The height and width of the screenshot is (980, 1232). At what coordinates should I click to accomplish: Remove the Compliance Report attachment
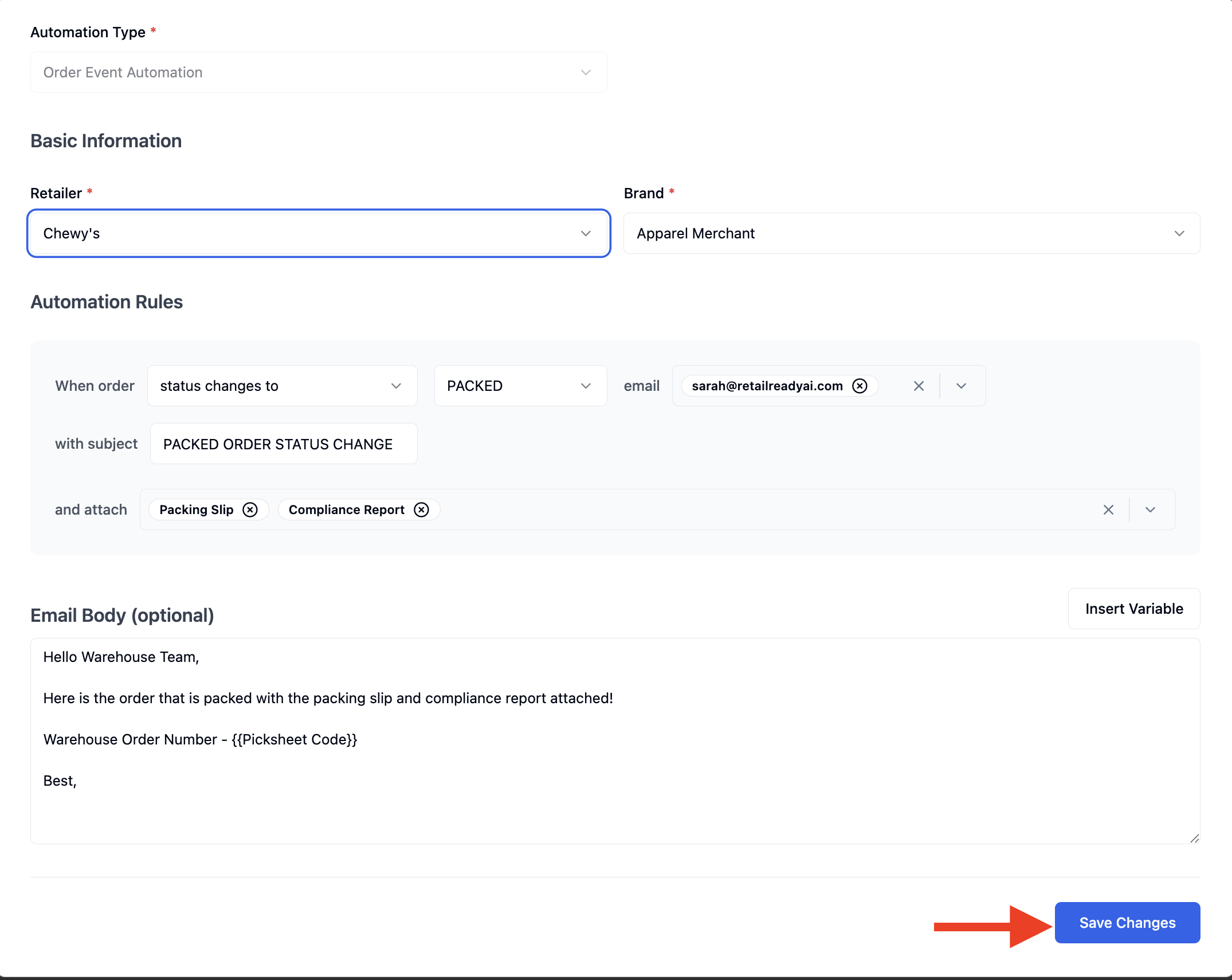tap(421, 509)
